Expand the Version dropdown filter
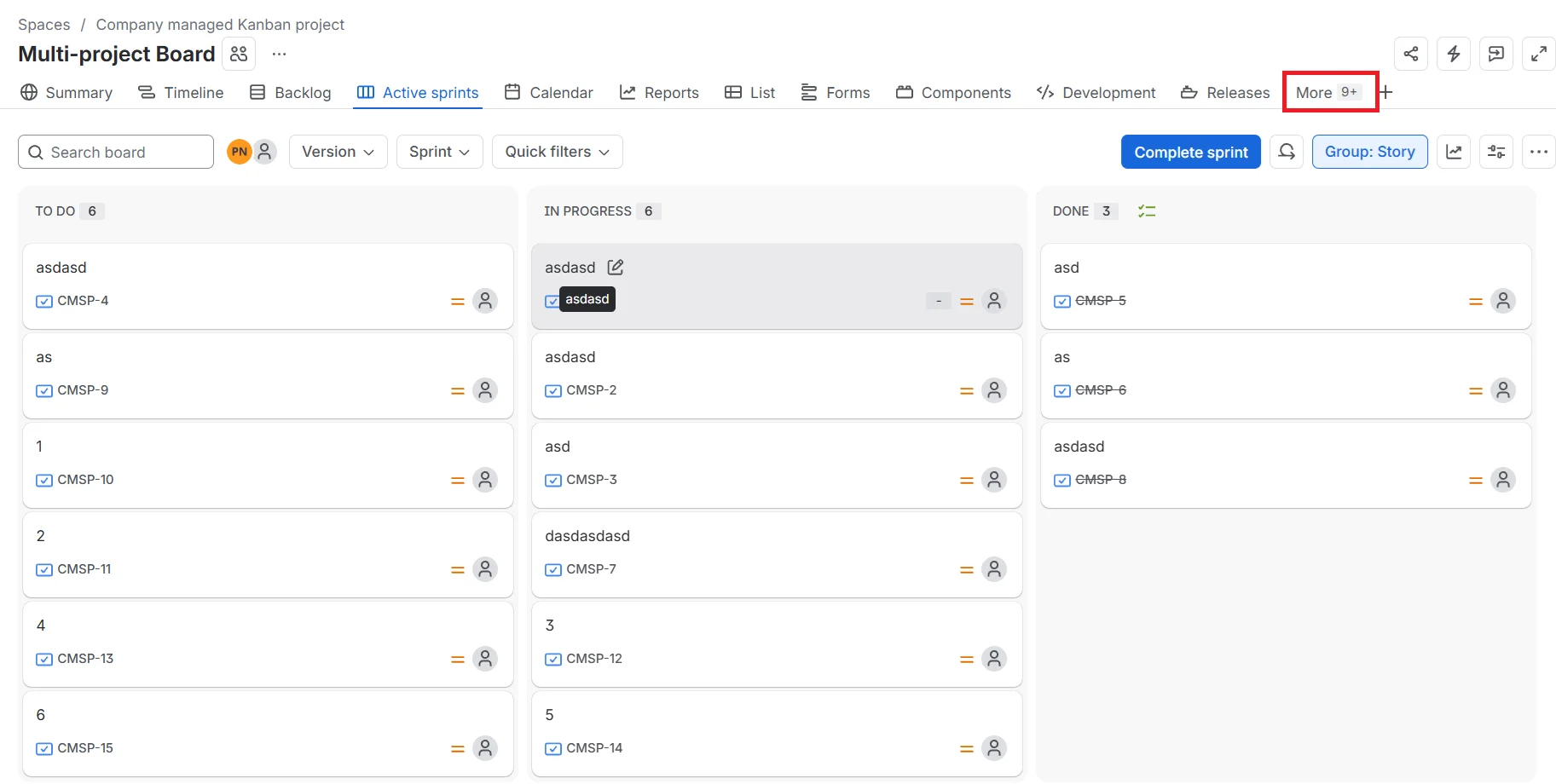The height and width of the screenshot is (784, 1556). [x=338, y=152]
